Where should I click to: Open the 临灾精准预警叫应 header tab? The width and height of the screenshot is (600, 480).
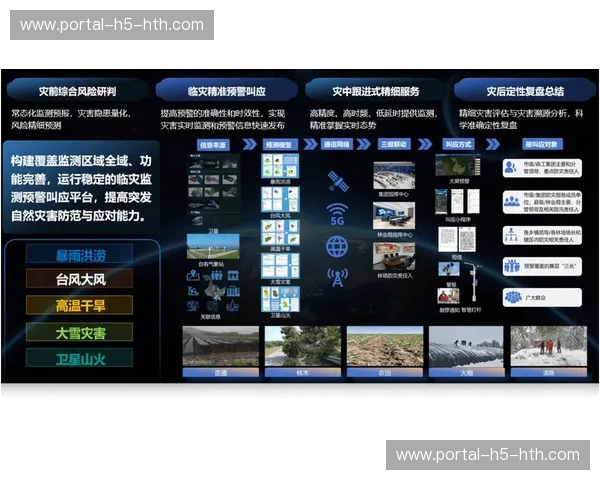[227, 91]
